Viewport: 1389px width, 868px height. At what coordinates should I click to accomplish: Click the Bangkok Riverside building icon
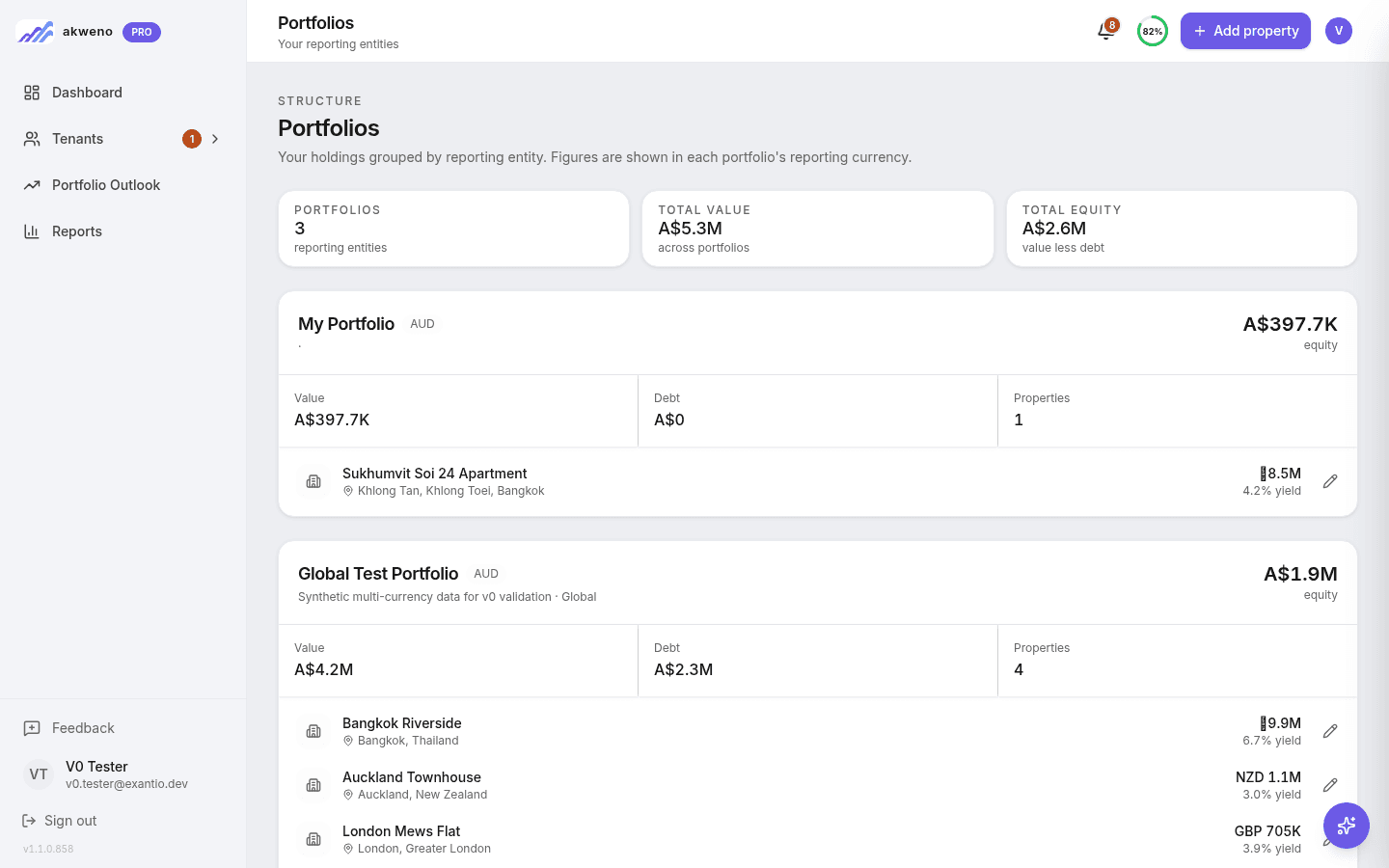313,731
